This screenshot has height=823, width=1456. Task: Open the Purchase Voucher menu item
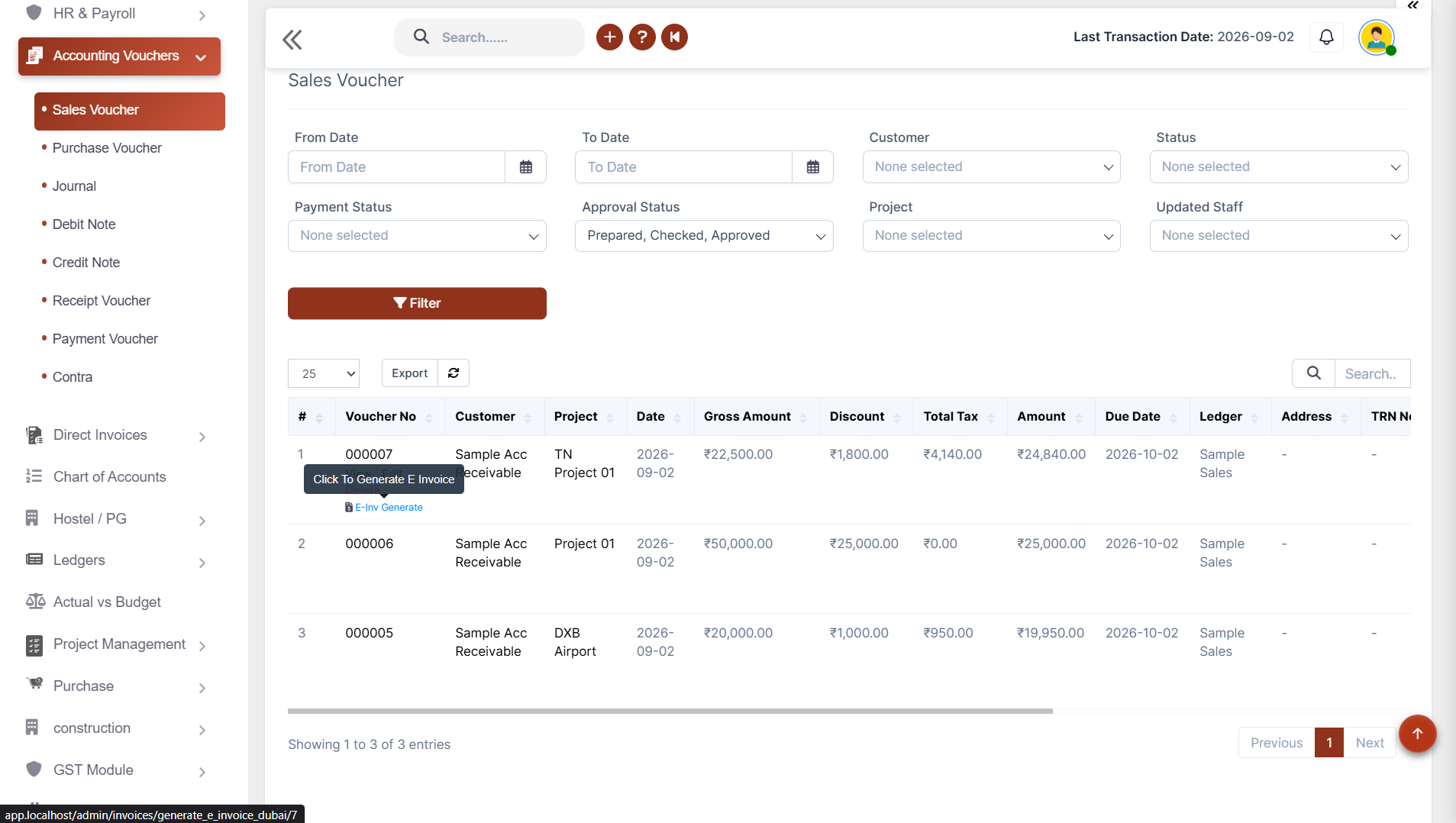[x=107, y=148]
